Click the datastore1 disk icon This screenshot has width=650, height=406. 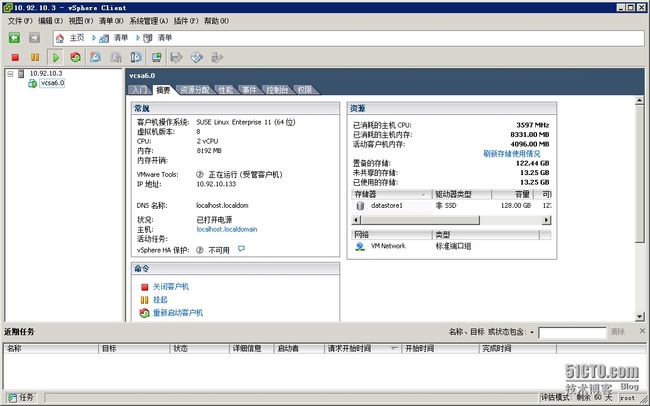coord(360,206)
